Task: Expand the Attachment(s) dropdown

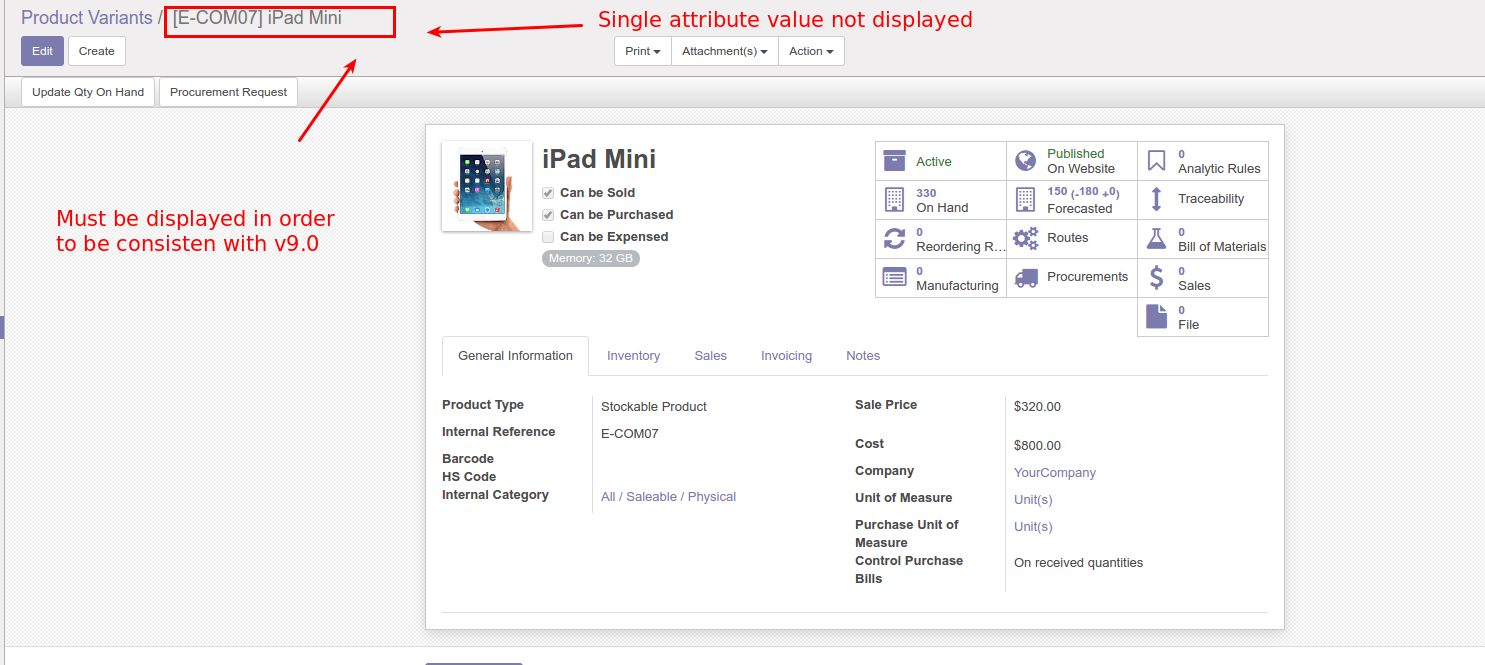Action: point(723,50)
